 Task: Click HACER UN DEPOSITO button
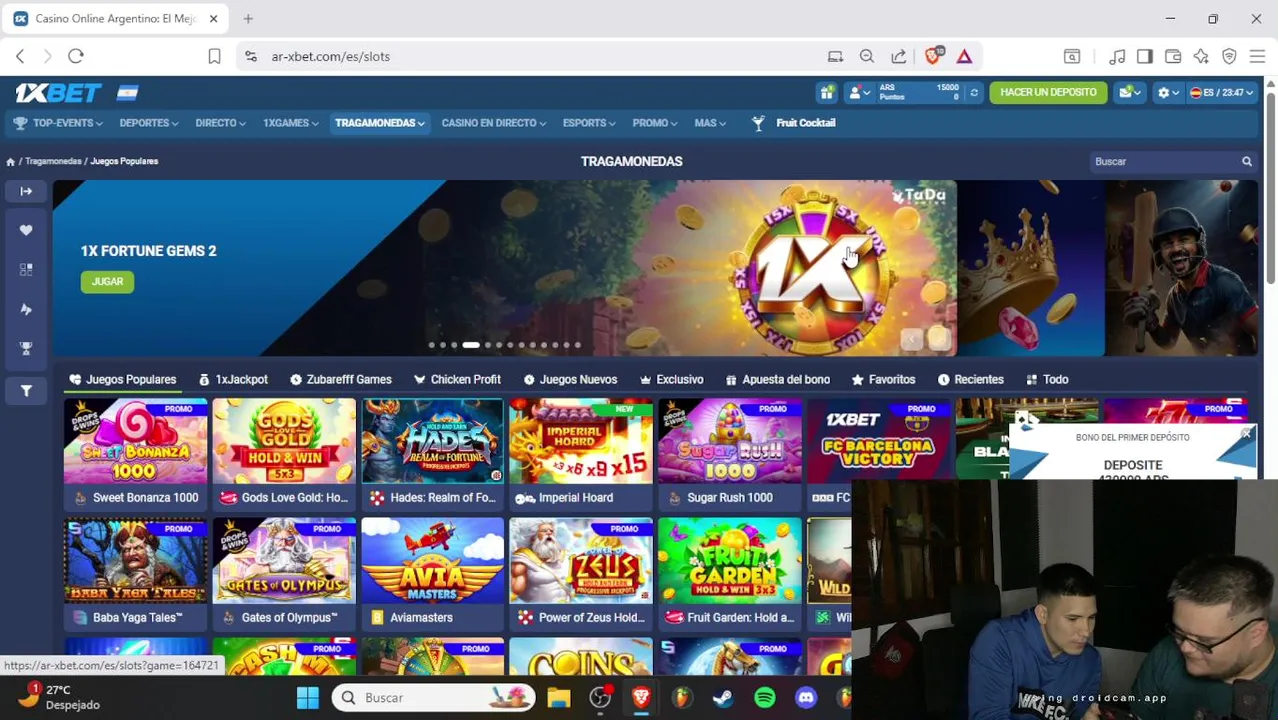point(1048,92)
